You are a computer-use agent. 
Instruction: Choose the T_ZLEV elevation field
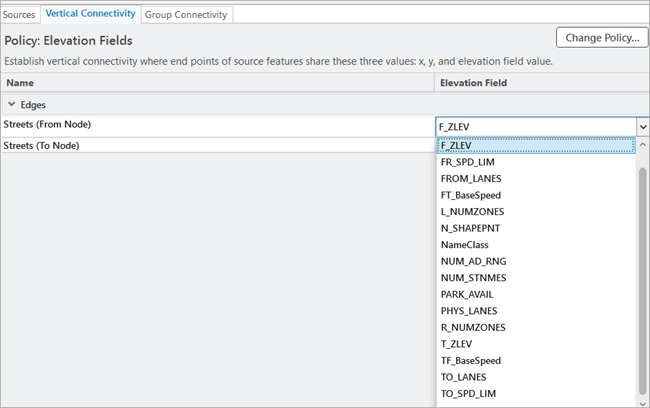pyautogui.click(x=458, y=344)
